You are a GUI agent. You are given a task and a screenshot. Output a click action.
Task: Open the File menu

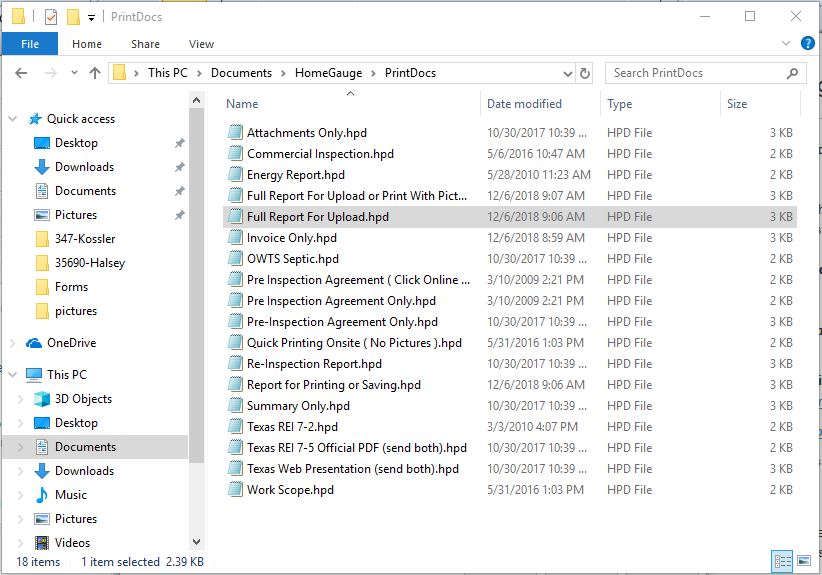coord(30,44)
